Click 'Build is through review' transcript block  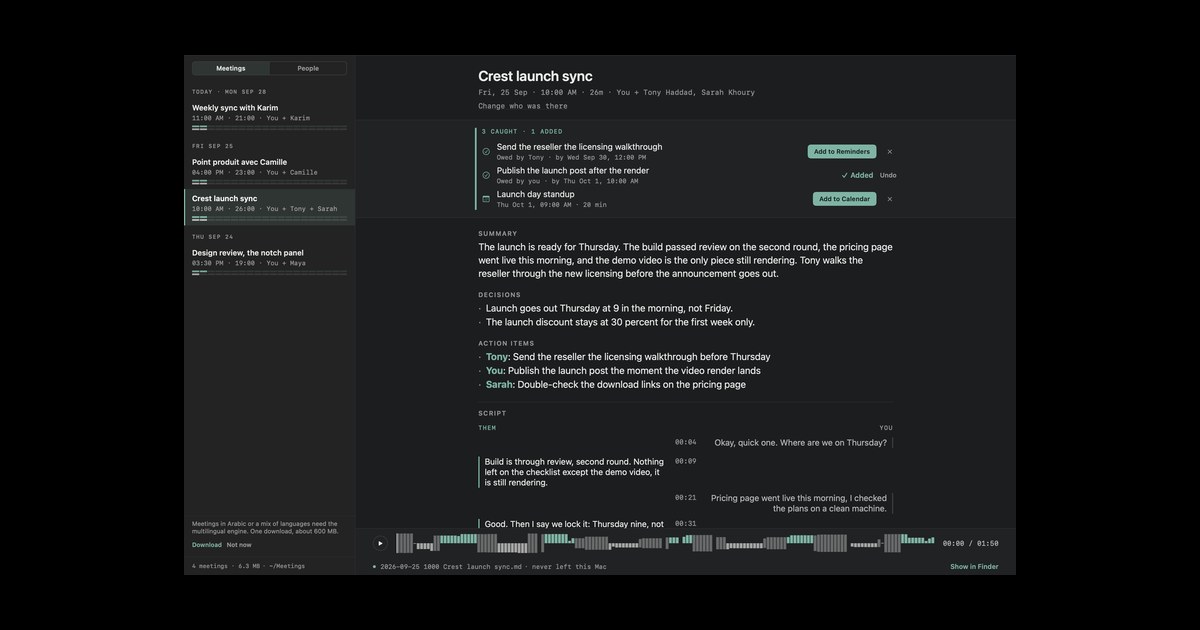(573, 472)
